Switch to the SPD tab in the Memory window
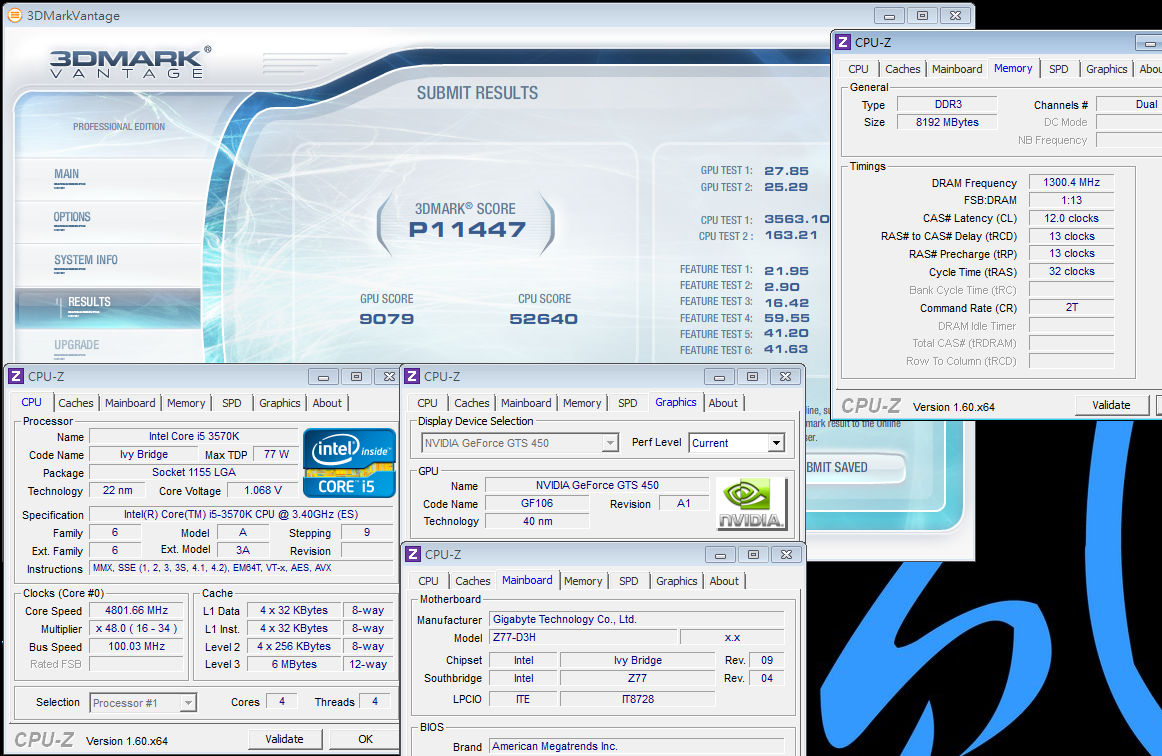Viewport: 1162px width, 756px height. 1059,69
